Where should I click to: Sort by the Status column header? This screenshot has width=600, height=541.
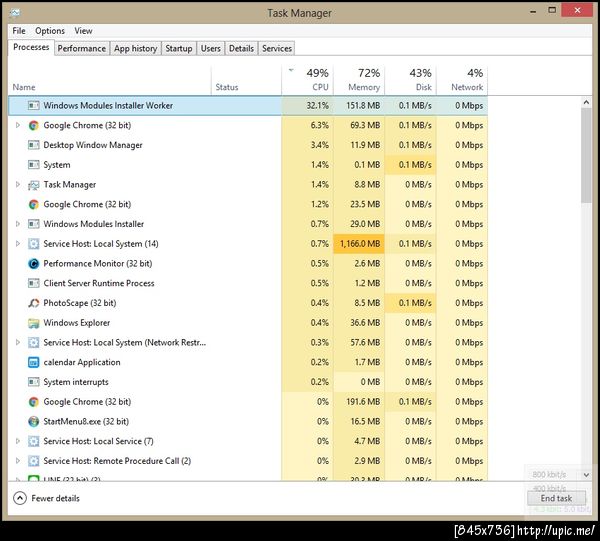click(246, 80)
